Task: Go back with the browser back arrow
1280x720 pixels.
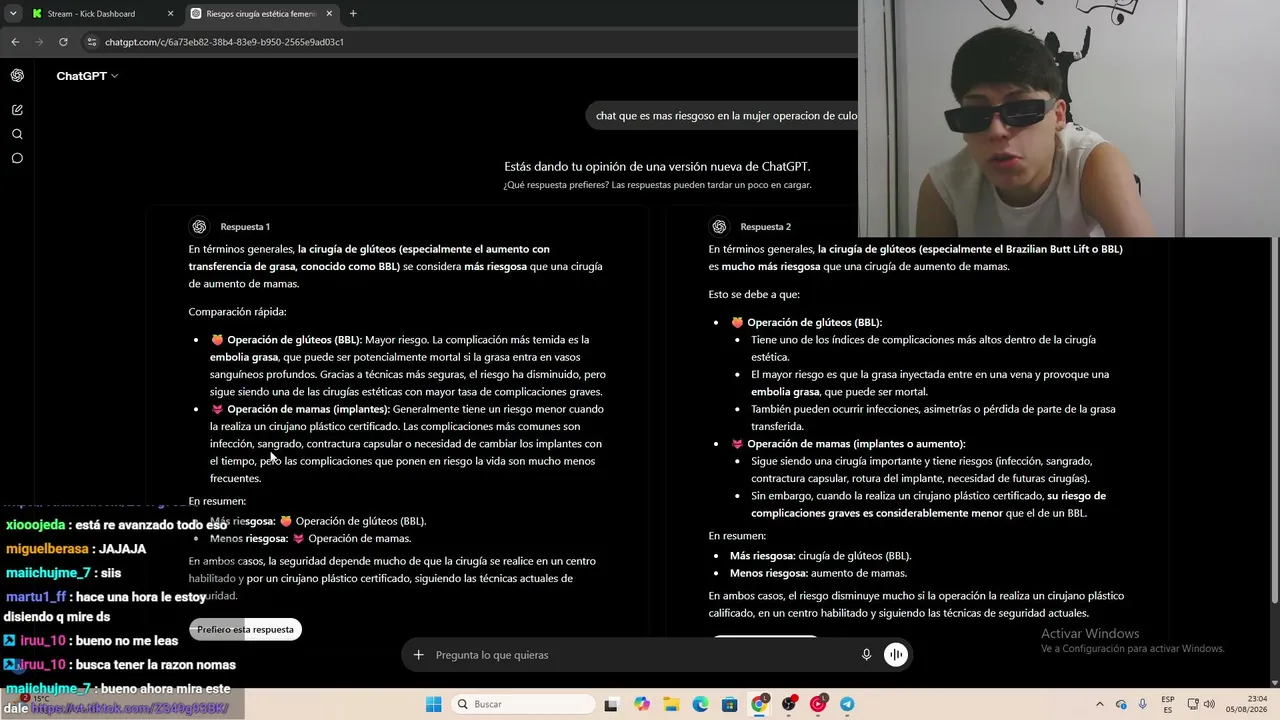Action: [x=15, y=42]
